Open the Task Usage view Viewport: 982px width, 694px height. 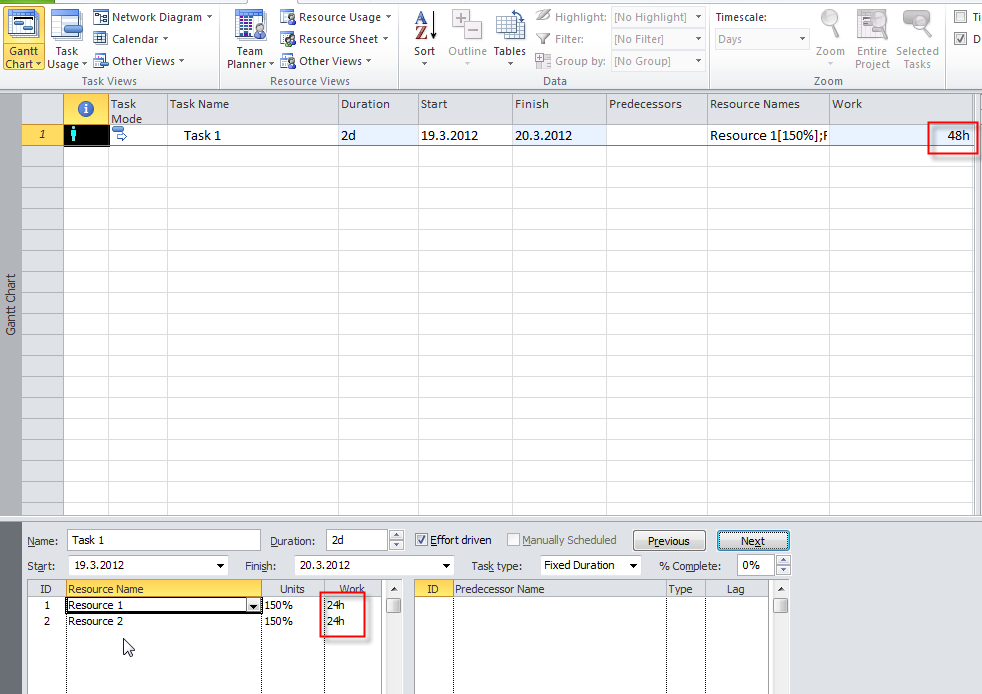67,27
